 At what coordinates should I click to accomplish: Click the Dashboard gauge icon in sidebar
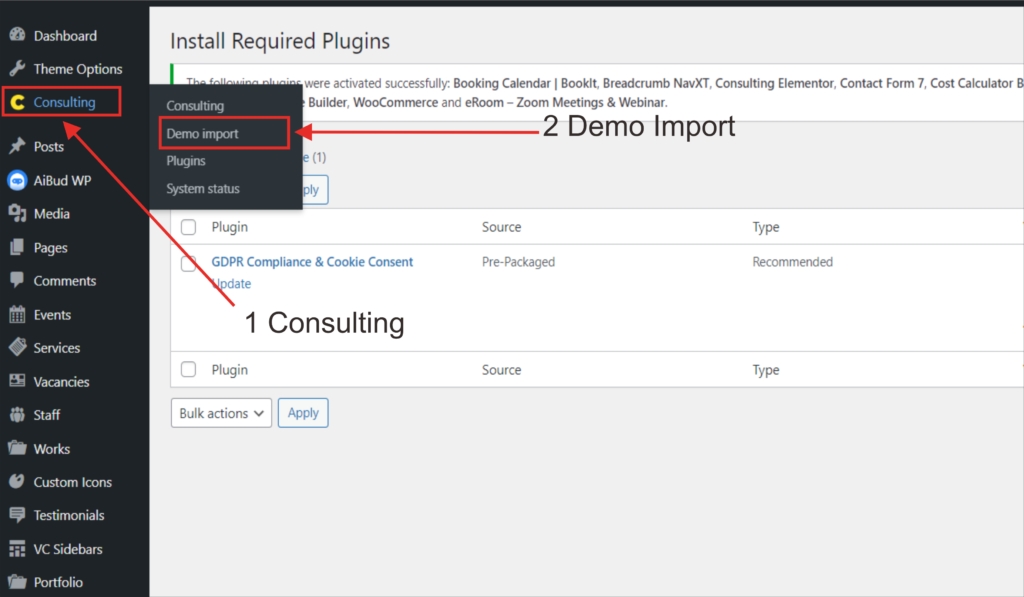(x=17, y=36)
